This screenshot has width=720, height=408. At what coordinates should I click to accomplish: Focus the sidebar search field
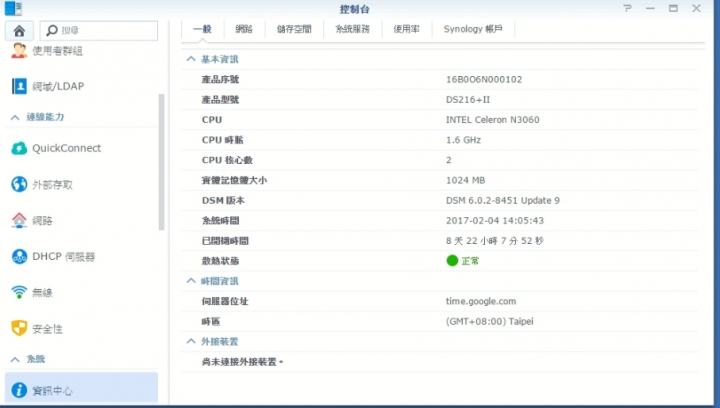[x=99, y=30]
